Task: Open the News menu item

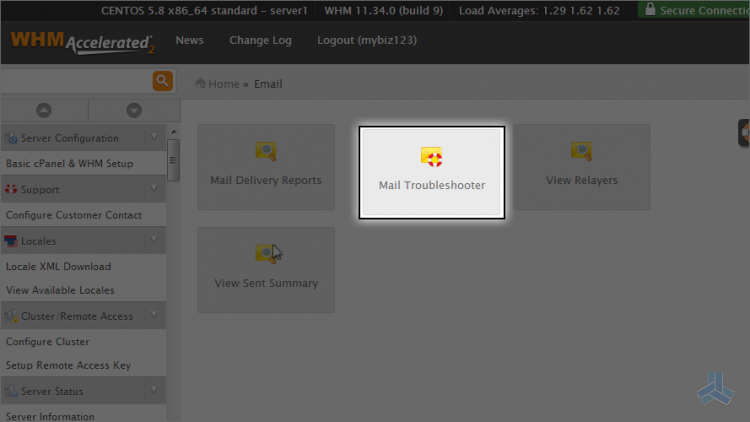Action: point(189,40)
